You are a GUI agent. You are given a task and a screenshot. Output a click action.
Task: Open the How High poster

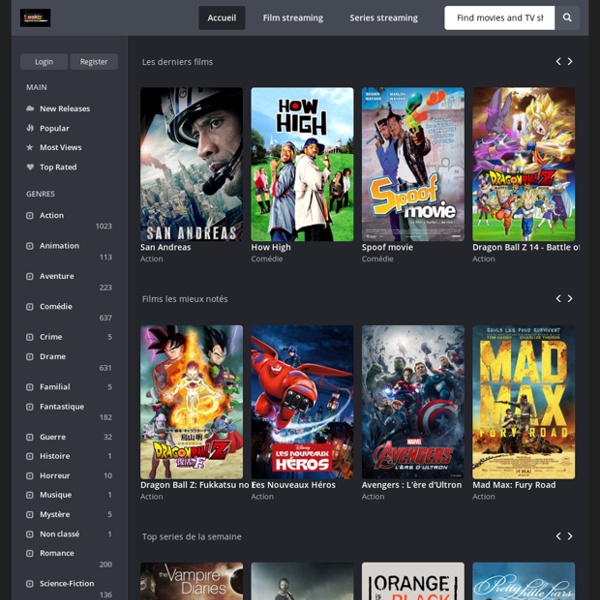(x=302, y=164)
